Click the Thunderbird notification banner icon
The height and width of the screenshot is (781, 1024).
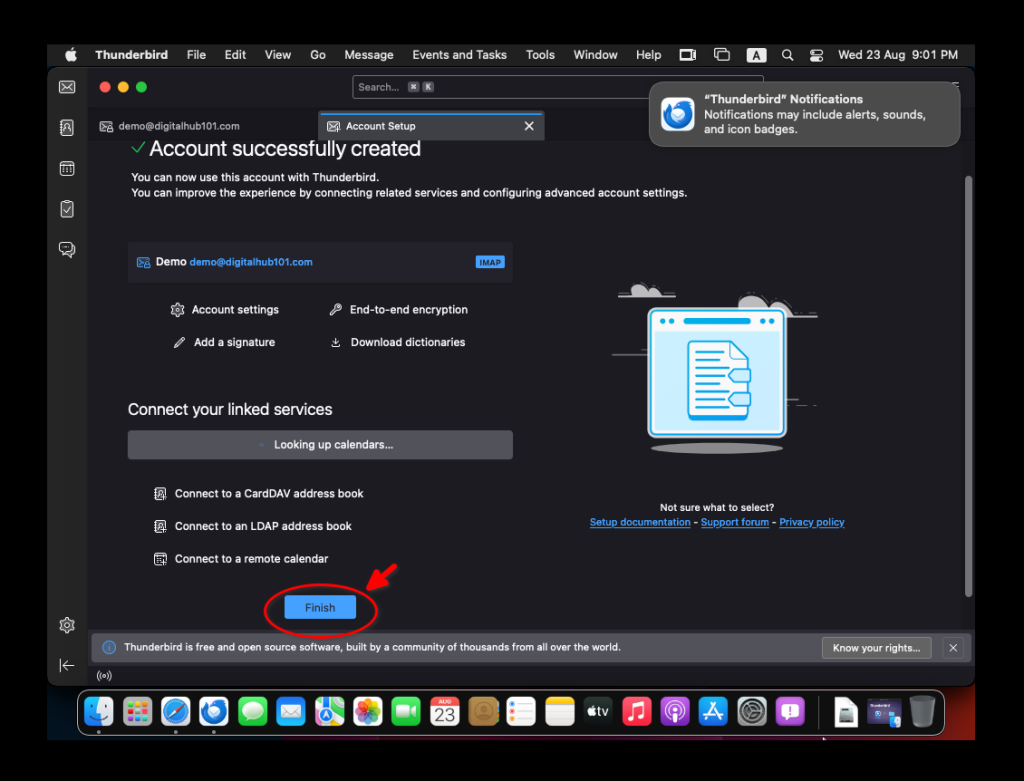click(x=677, y=114)
